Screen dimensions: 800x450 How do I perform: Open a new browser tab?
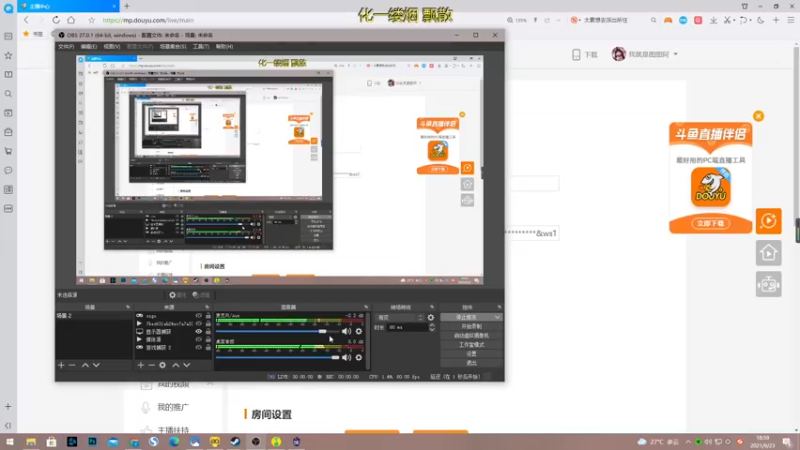pos(127,6)
